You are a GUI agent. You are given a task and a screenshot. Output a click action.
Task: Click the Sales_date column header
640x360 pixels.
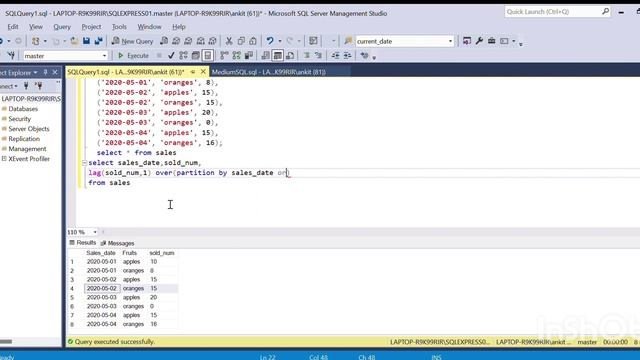[101, 253]
